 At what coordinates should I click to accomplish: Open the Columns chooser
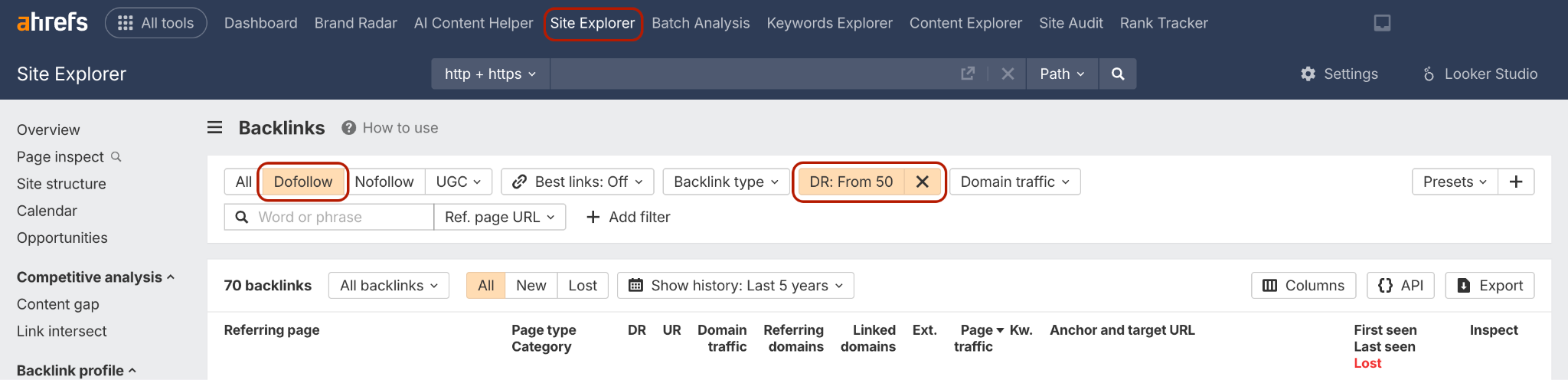[1303, 285]
